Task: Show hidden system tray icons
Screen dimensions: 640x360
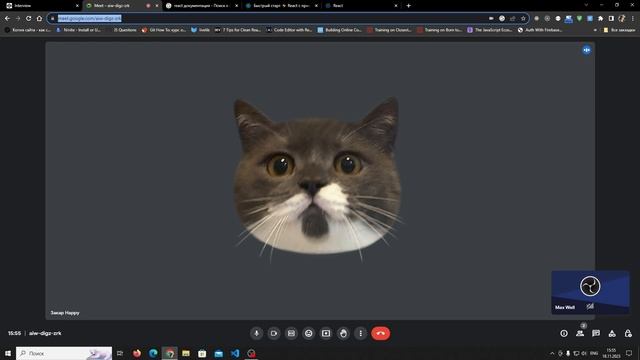Action: pyautogui.click(x=552, y=353)
